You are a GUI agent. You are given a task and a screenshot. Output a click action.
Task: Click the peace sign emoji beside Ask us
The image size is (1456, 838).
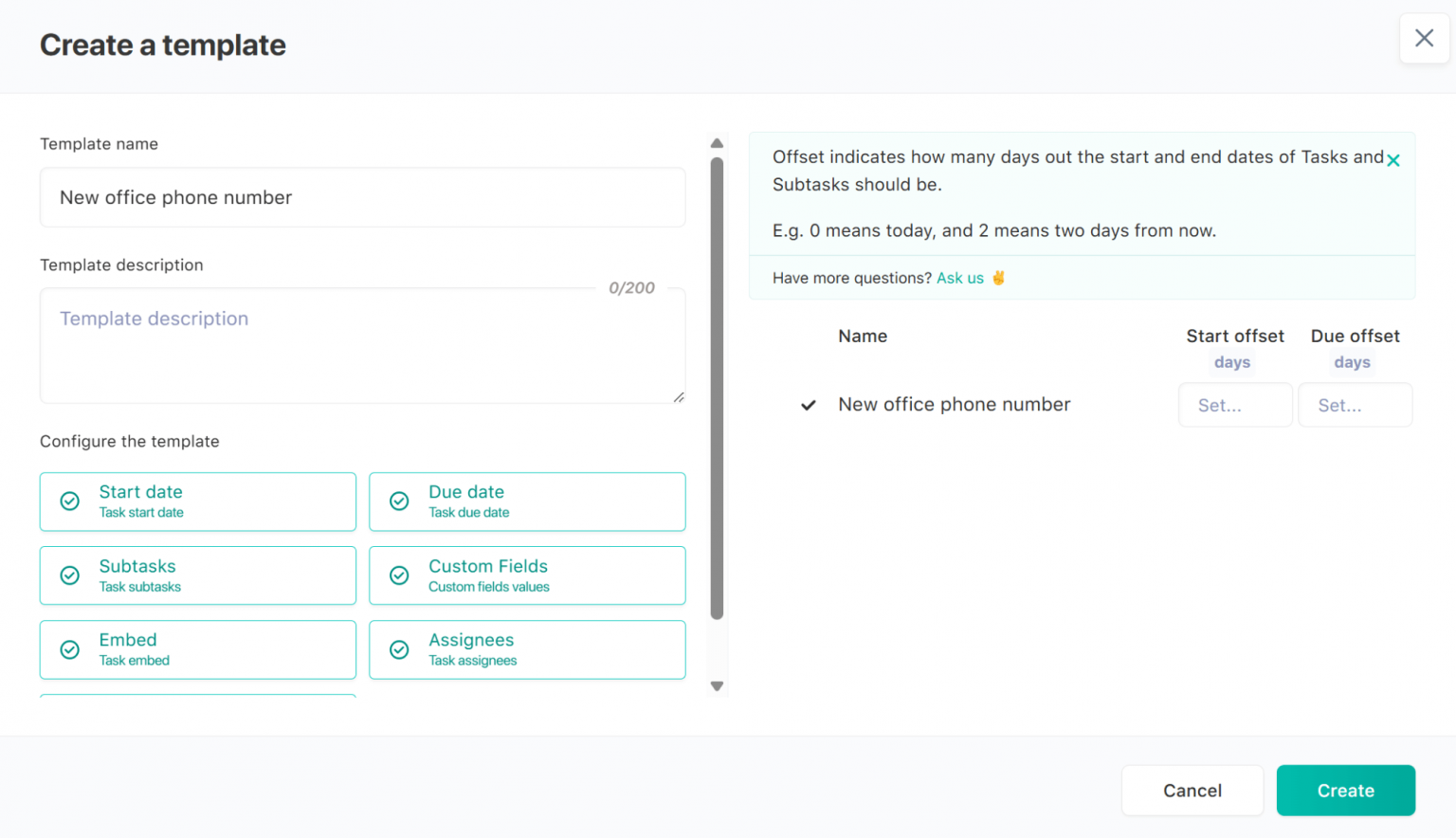pyautogui.click(x=998, y=277)
